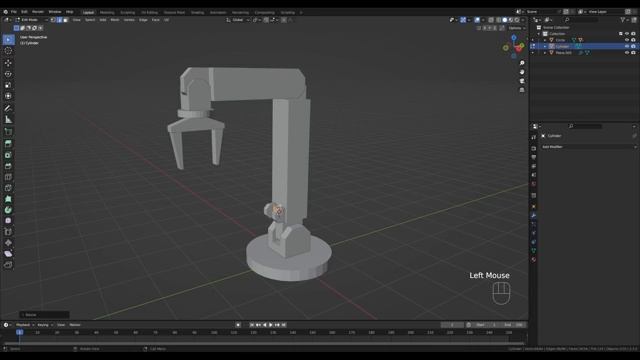Switch to the Sculpting workspace tab
Image resolution: width=640 pixels, height=360 pixels.
click(x=128, y=12)
